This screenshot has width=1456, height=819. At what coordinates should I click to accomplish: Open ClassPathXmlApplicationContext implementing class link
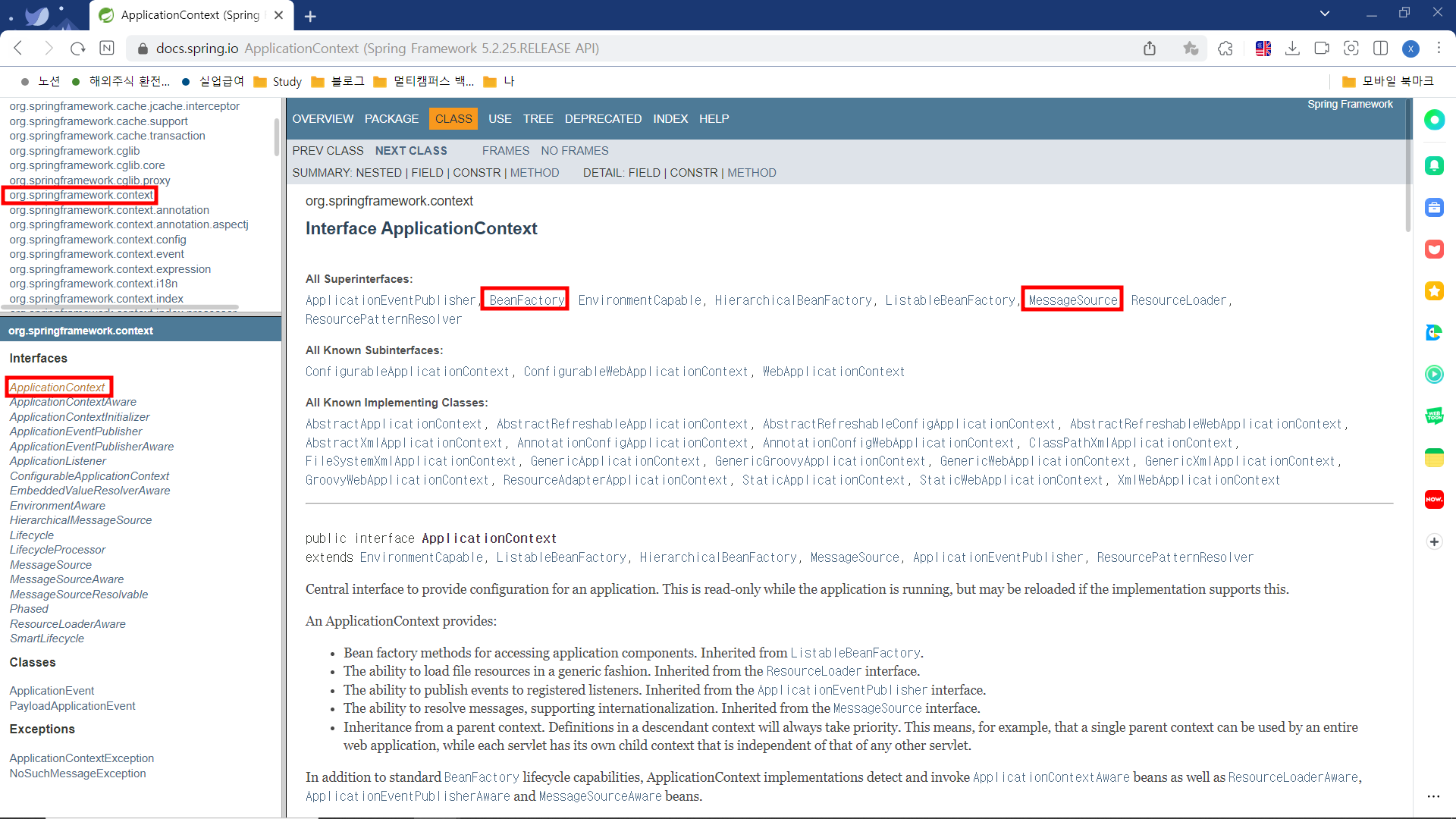click(1131, 443)
